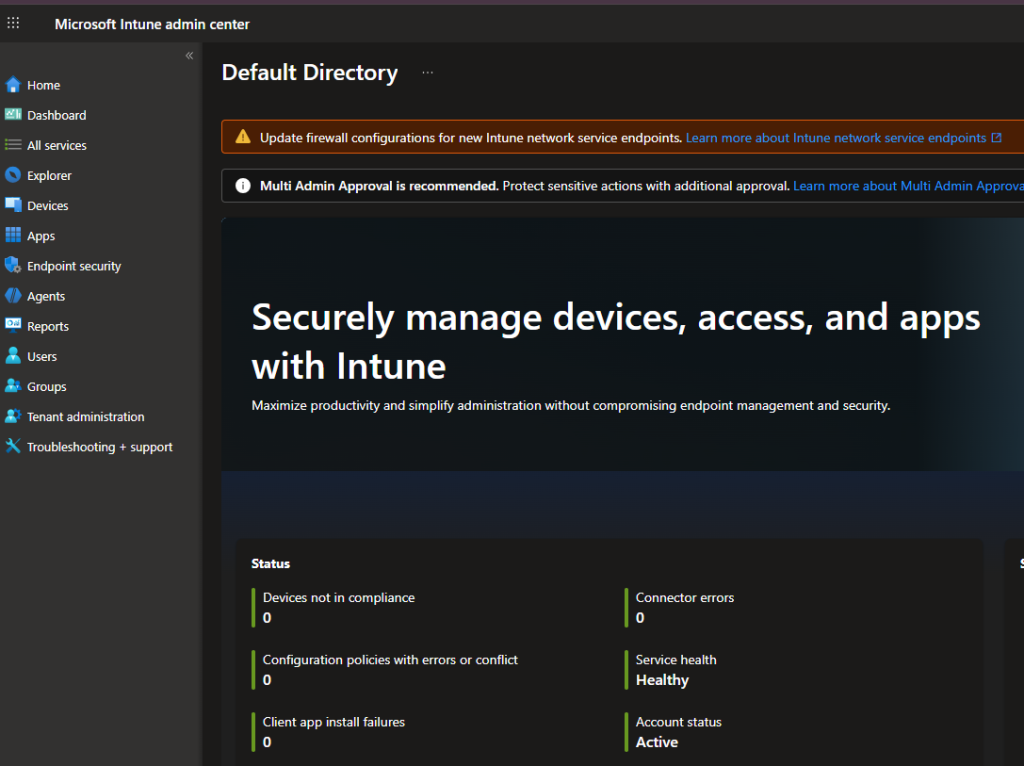
Task: Click the Default Directory heading
Action: pos(310,72)
